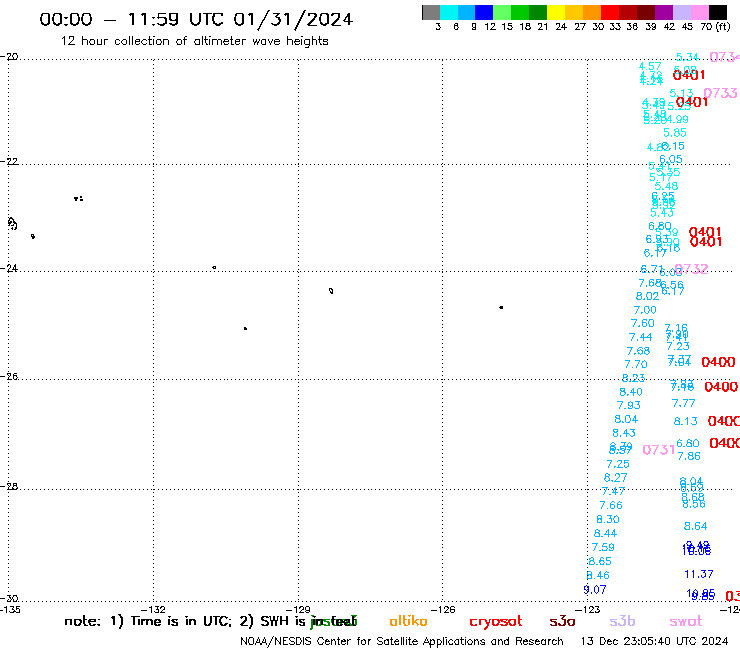Click the light green legend swatch
Image resolution: width=740 pixels, height=650 pixels.
502,12
